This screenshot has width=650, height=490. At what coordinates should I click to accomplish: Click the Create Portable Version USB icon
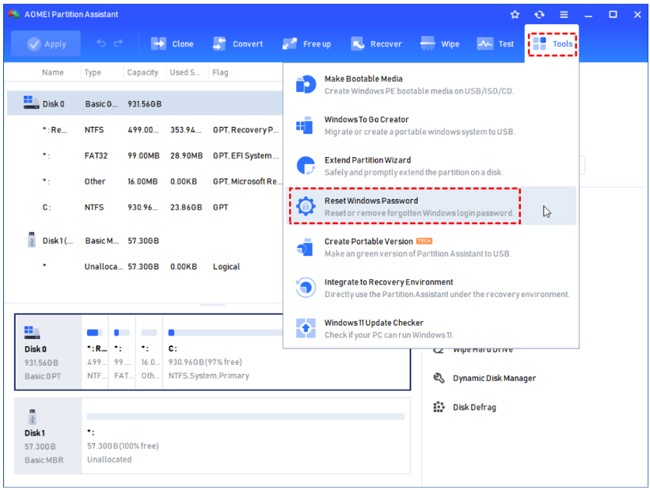pos(305,247)
